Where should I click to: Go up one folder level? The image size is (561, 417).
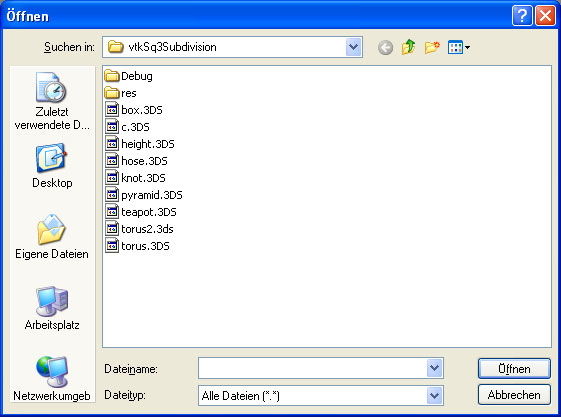click(408, 47)
